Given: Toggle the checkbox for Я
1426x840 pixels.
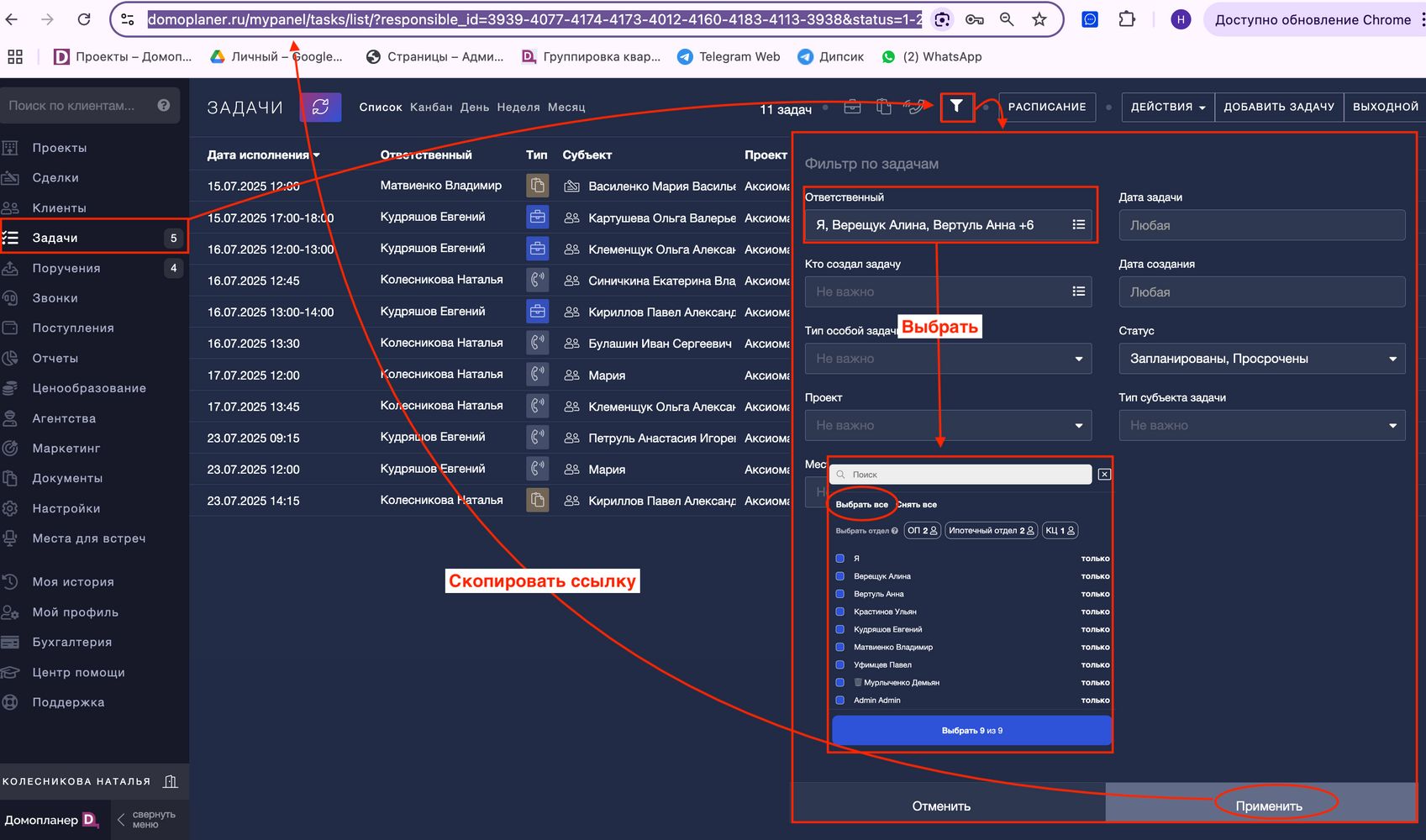Looking at the screenshot, I should [839, 559].
